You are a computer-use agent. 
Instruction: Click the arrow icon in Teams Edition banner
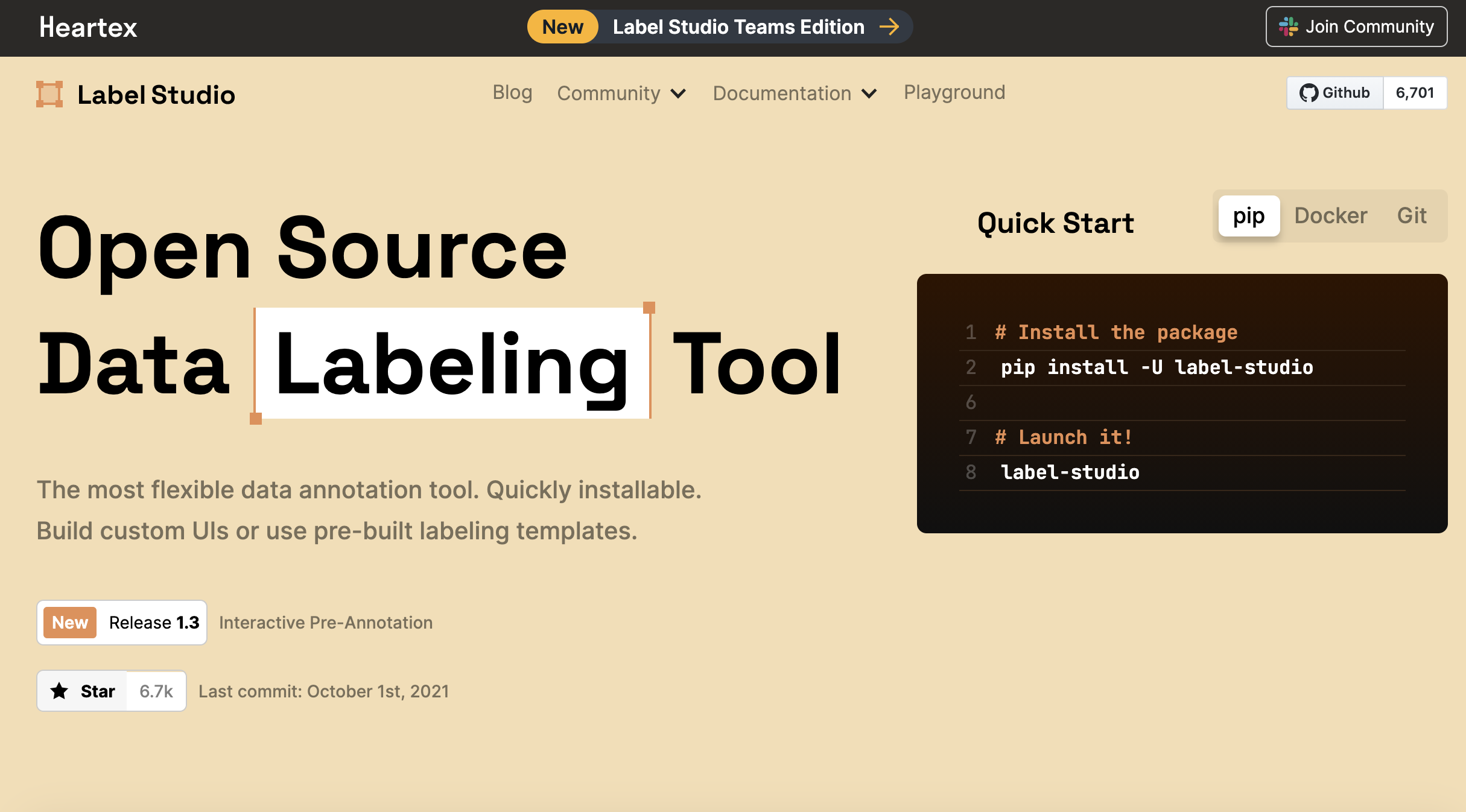click(889, 27)
